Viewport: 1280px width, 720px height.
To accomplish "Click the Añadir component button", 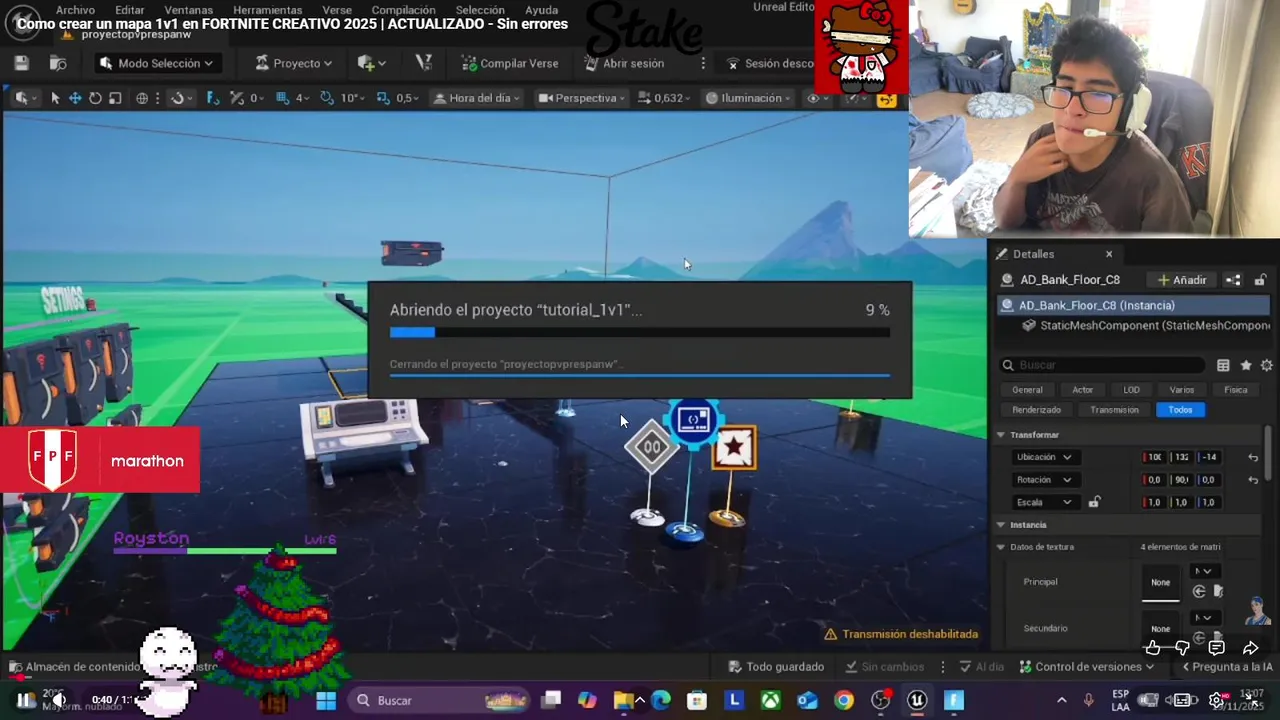I will click(1182, 280).
